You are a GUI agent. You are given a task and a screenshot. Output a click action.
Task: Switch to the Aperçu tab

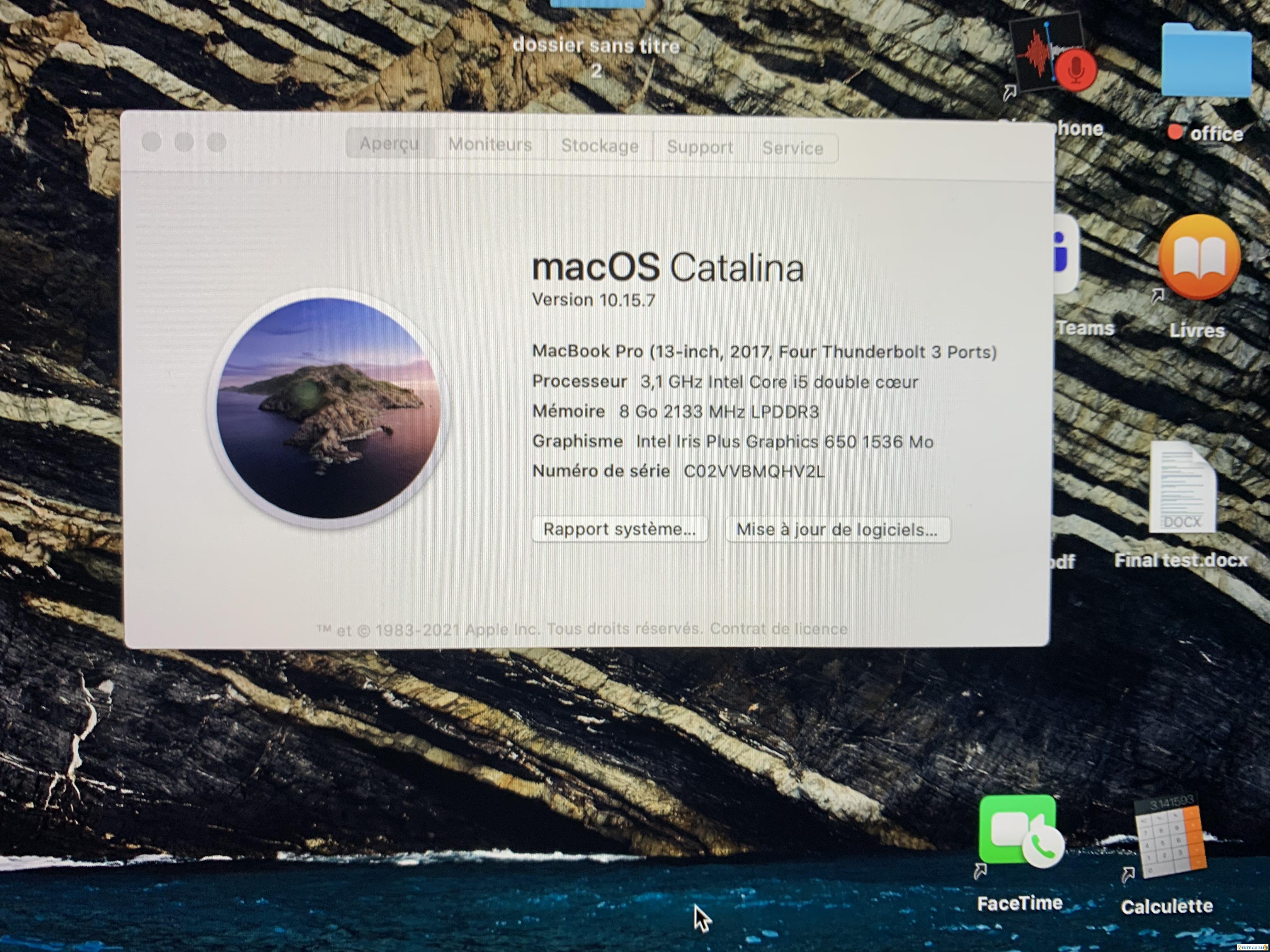coord(389,144)
